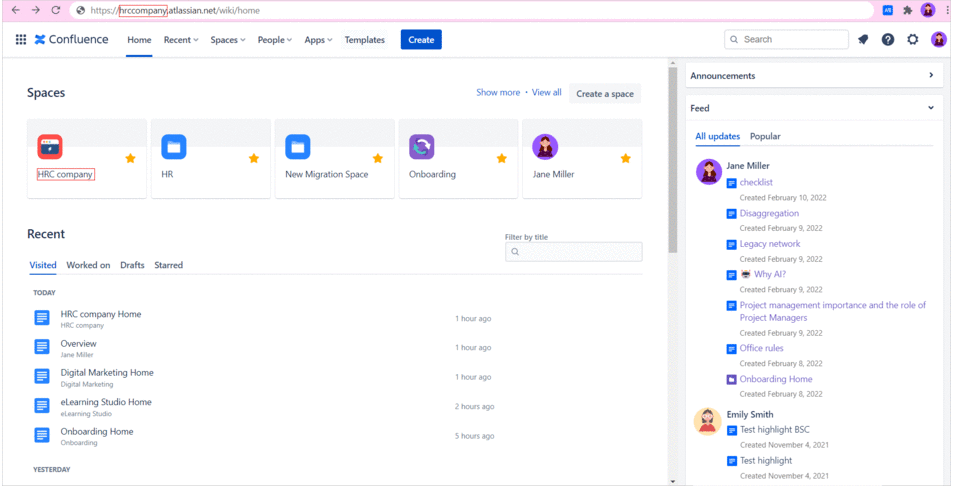This screenshot has height=490, width=953.
Task: Click the page icon beside eLearning Studio Home
Action: [x=42, y=405]
